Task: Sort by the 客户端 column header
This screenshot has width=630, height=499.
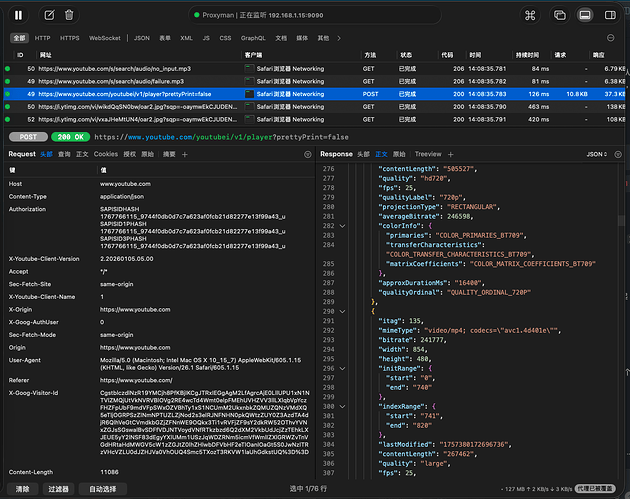Action: coord(254,55)
